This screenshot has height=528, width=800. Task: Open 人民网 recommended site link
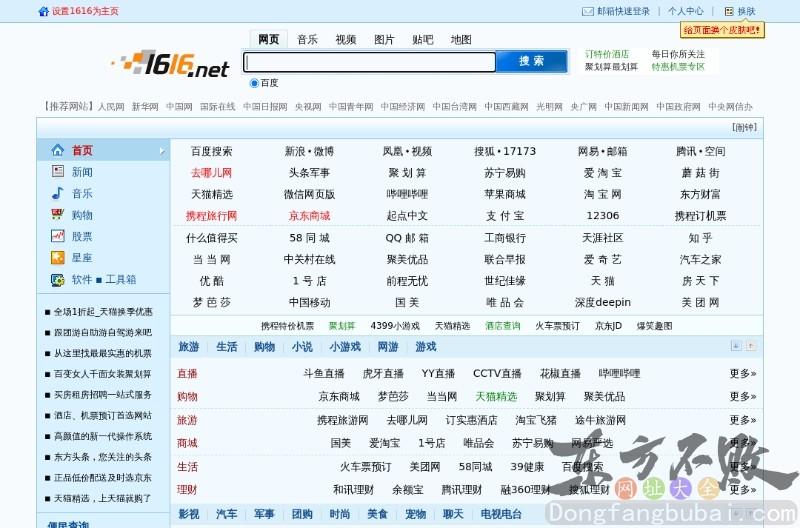111,107
